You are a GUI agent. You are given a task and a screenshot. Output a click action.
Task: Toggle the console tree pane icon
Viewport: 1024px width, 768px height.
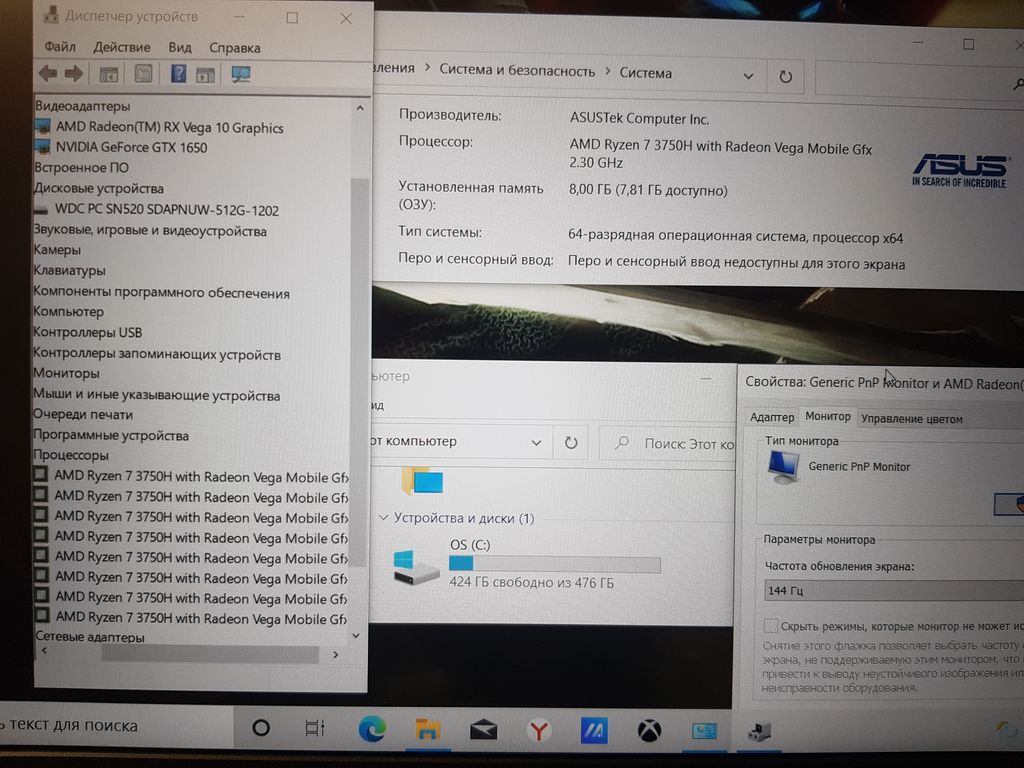tap(108, 74)
